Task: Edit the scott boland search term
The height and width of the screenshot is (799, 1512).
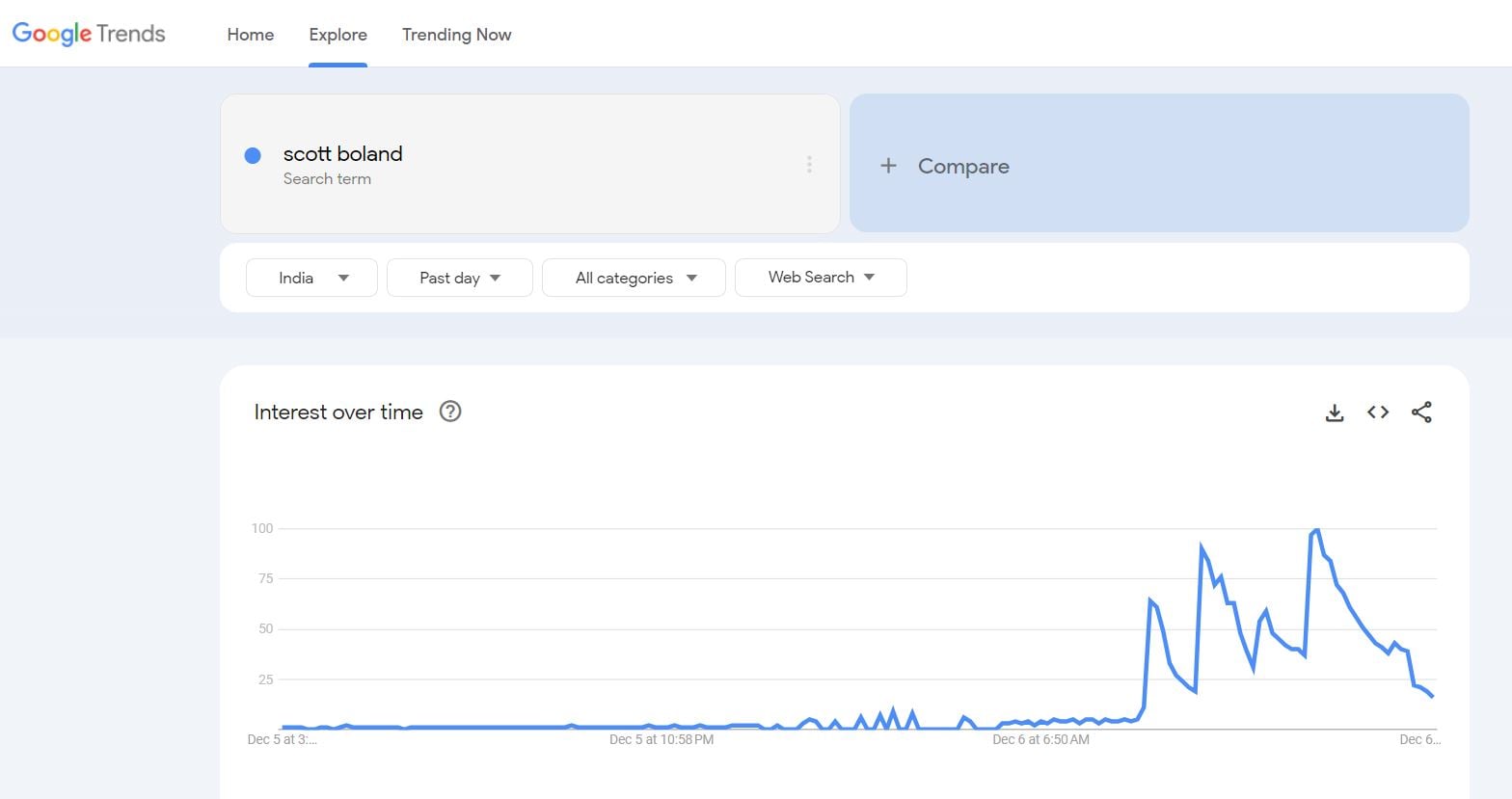Action: click(342, 154)
